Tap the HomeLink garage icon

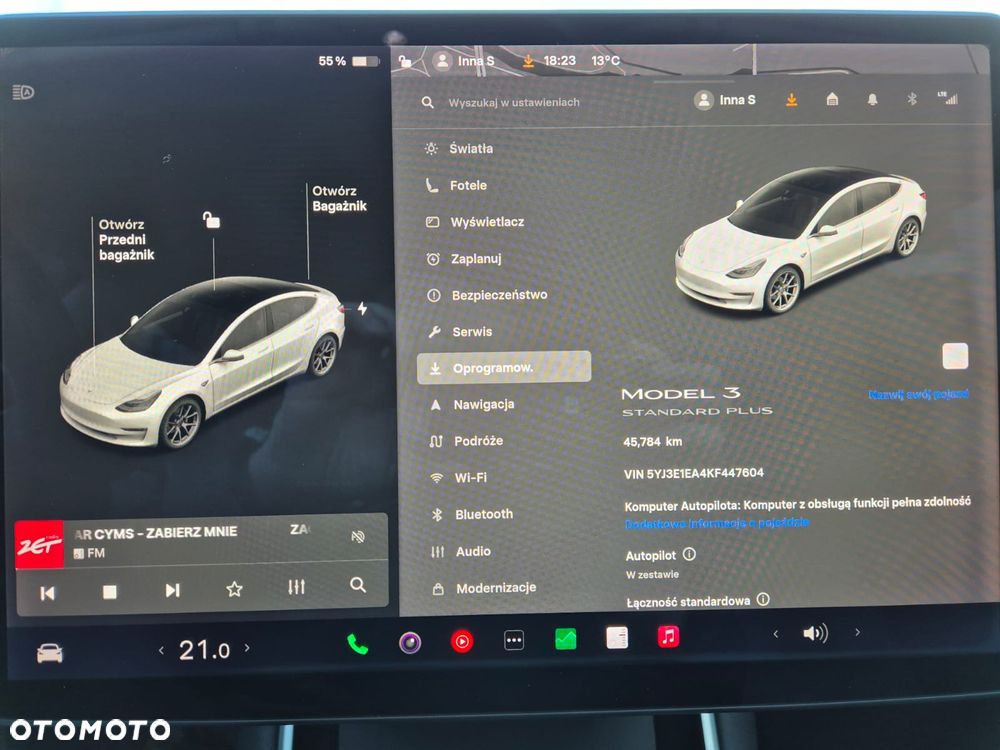(832, 99)
